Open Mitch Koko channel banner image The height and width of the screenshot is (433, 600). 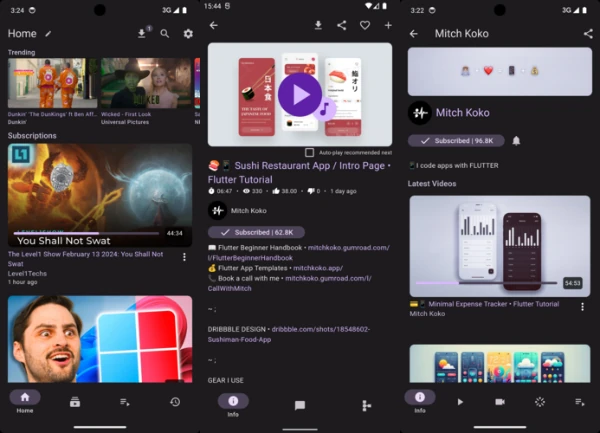tap(500, 72)
